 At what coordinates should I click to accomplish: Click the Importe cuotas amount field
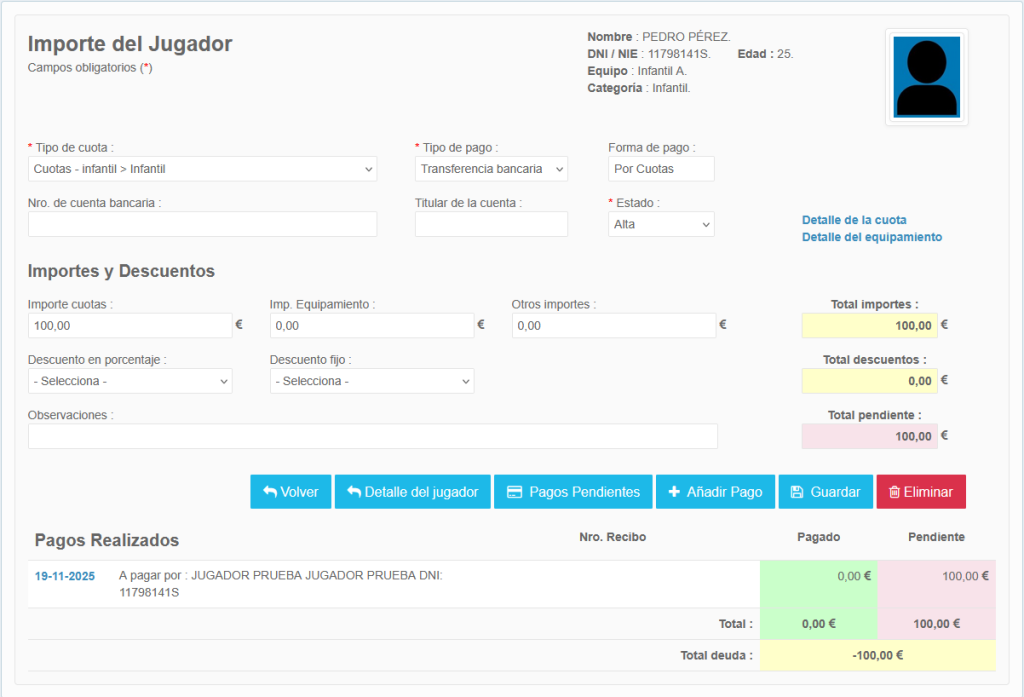point(130,325)
